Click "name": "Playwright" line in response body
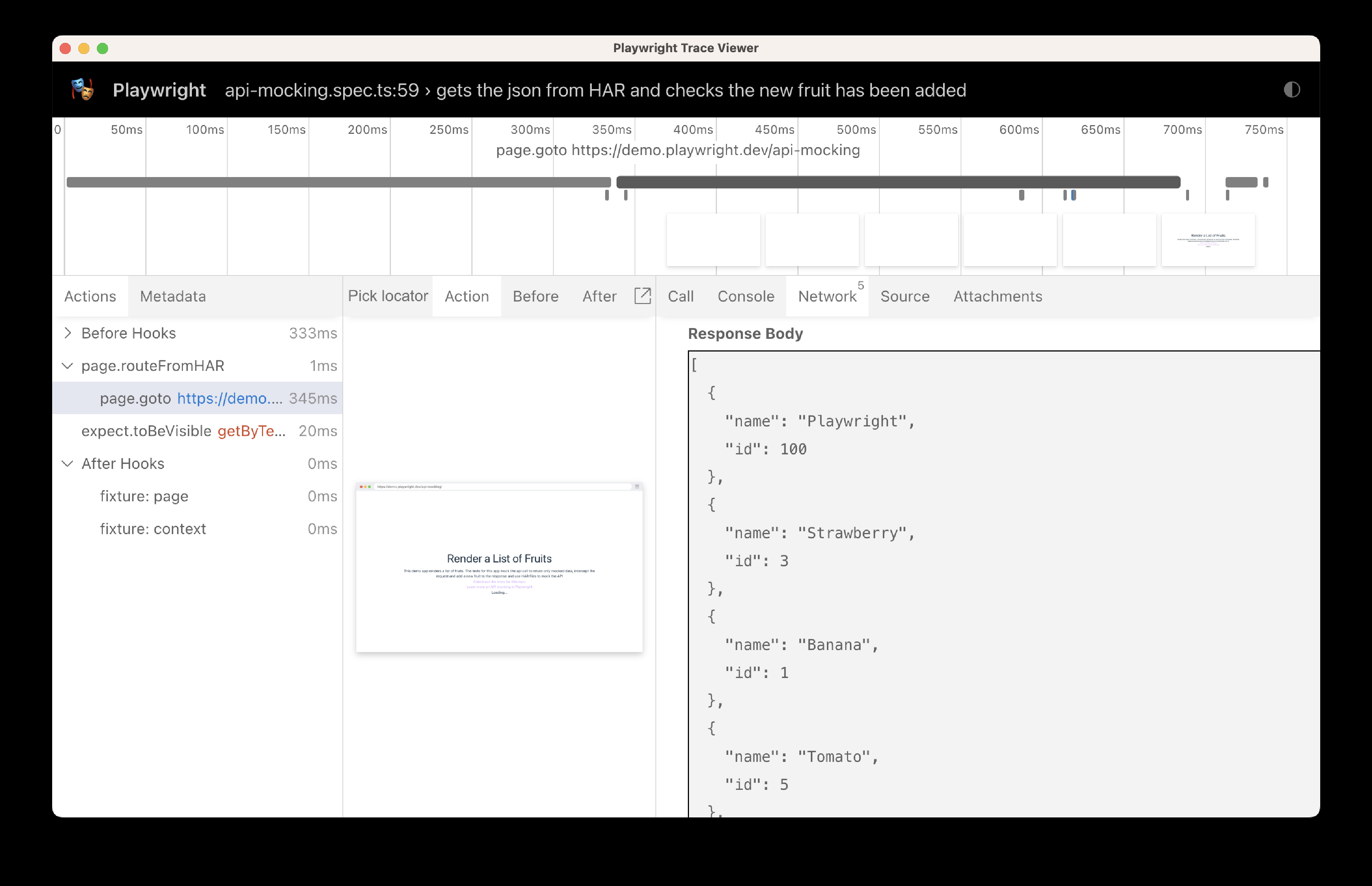This screenshot has height=886, width=1372. click(819, 421)
